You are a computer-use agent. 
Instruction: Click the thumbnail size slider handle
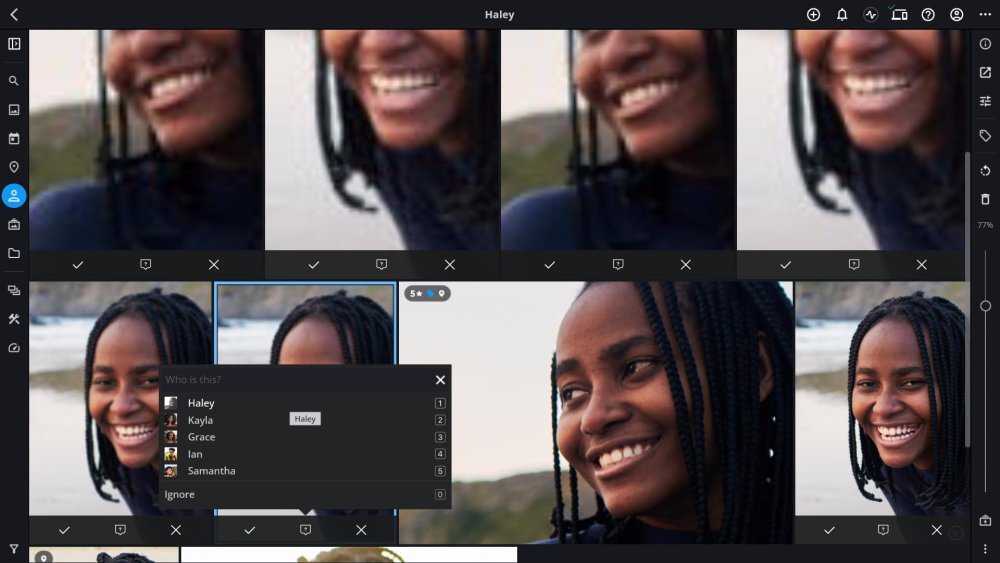coord(985,306)
